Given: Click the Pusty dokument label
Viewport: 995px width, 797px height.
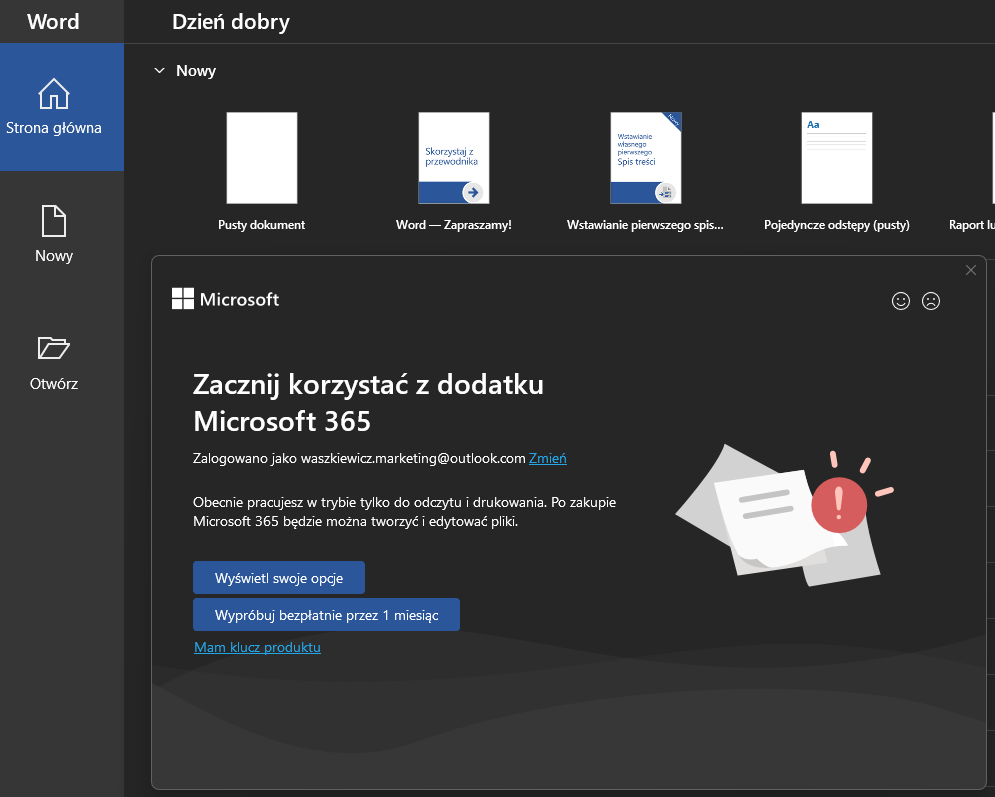Looking at the screenshot, I should [x=261, y=225].
